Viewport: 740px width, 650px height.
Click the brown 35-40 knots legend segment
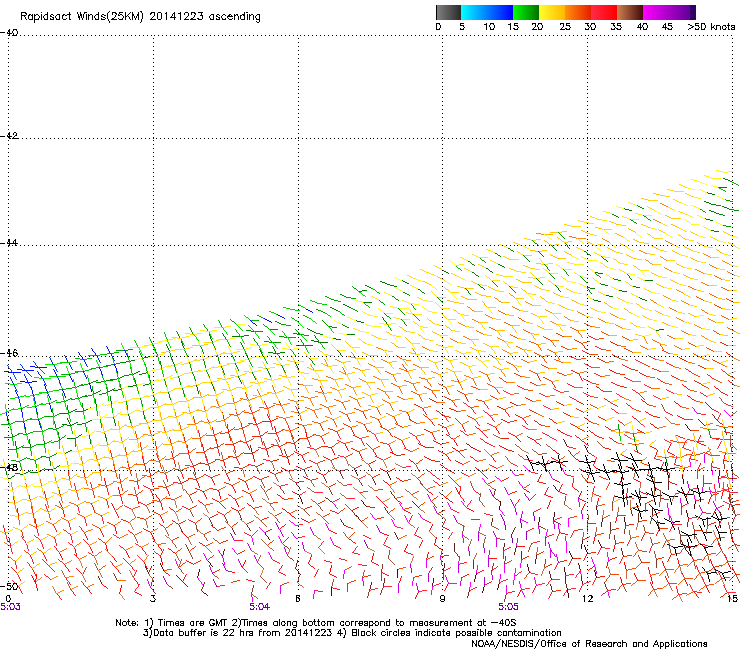click(x=630, y=12)
